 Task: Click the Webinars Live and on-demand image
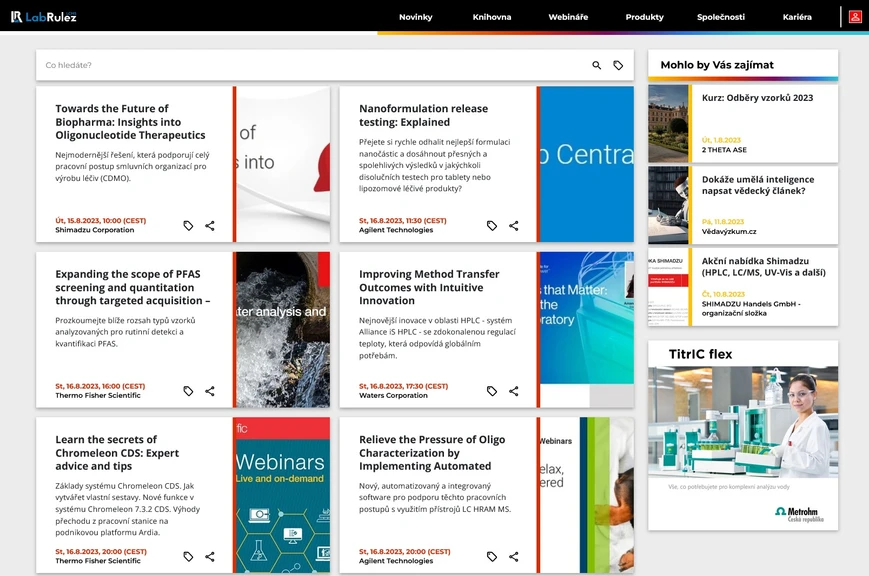click(x=283, y=495)
